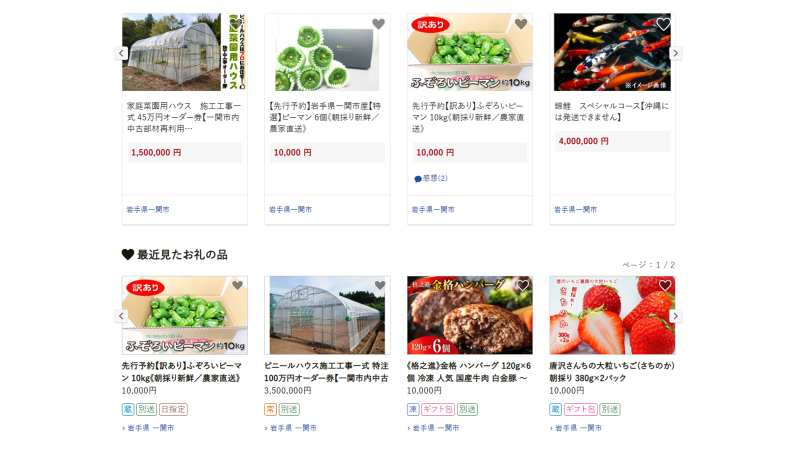
Task: Click 岩手県一関市 under the koi card
Action: pyautogui.click(x=576, y=209)
